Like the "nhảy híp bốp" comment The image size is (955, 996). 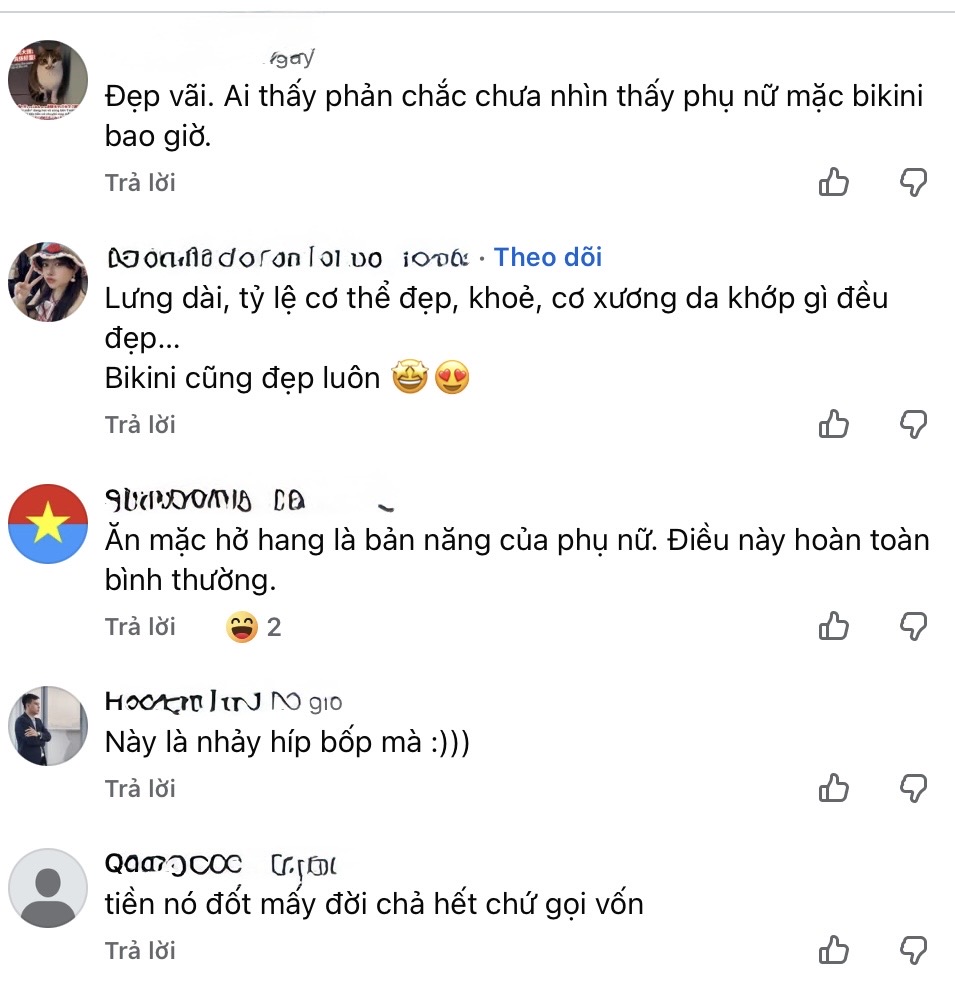(x=833, y=788)
